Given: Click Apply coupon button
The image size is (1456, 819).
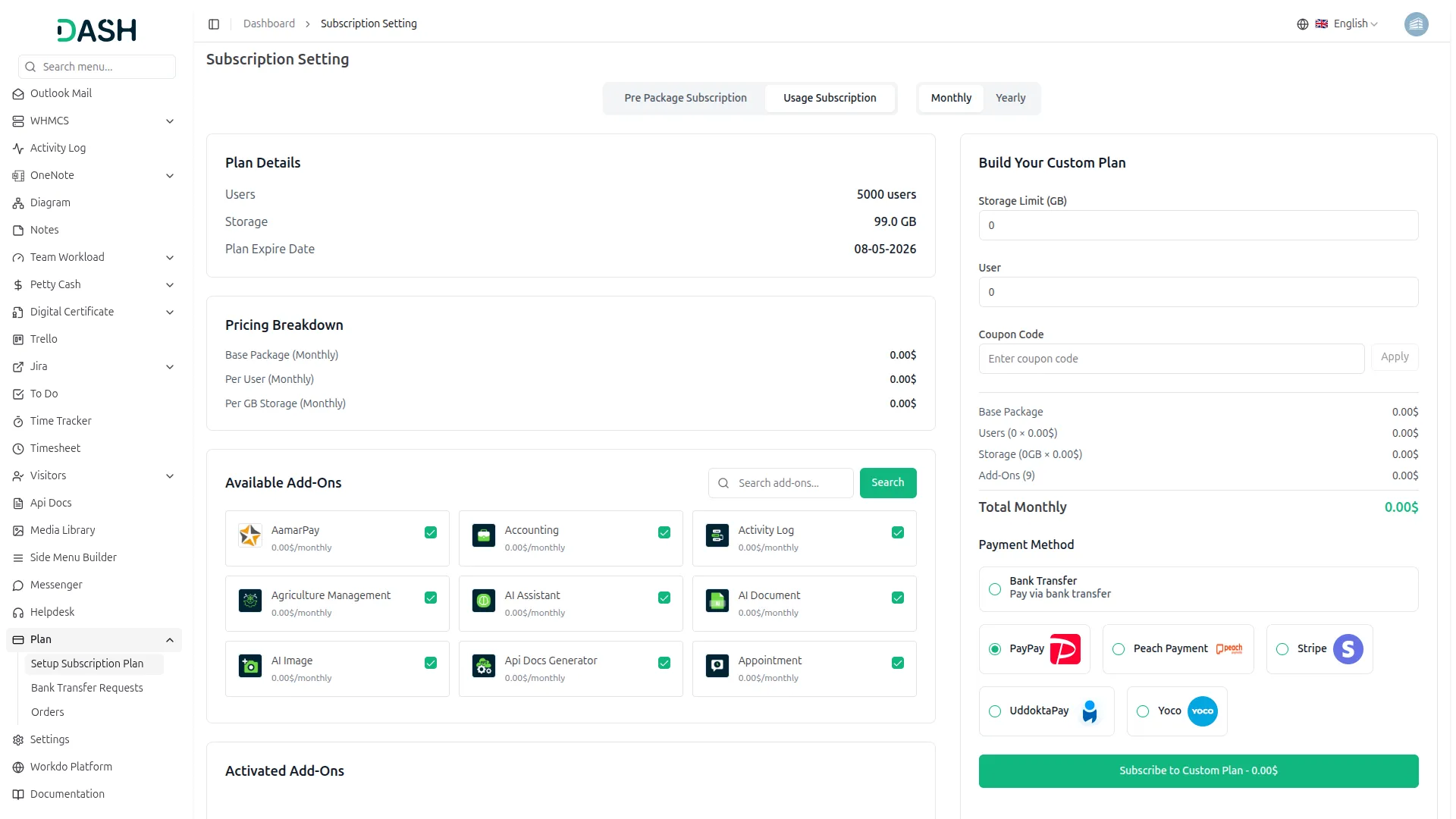Looking at the screenshot, I should tap(1395, 357).
